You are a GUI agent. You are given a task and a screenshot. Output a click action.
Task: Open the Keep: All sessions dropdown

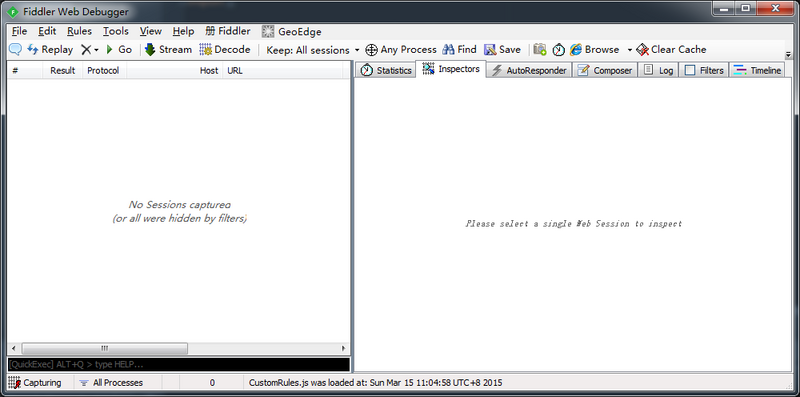(313, 50)
